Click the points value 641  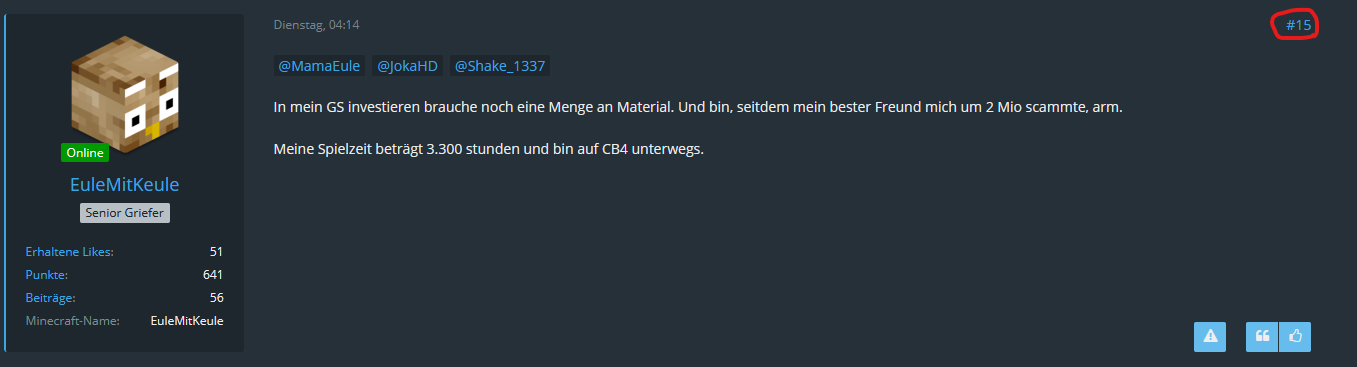[x=213, y=274]
